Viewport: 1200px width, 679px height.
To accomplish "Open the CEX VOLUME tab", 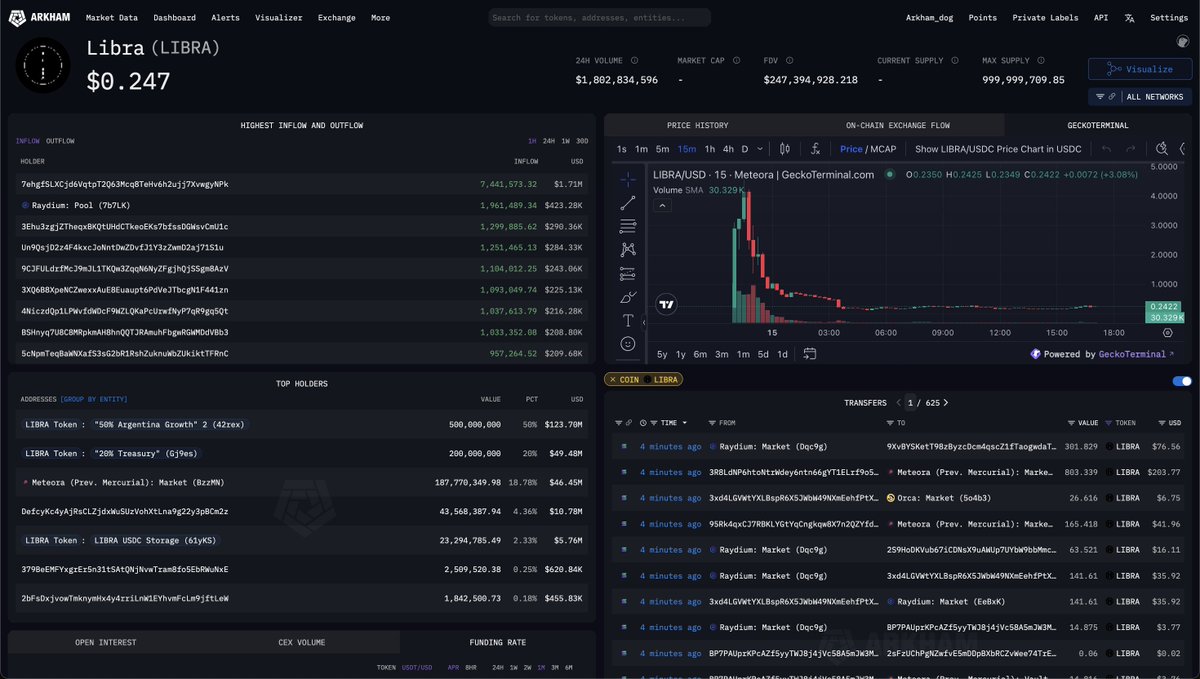I will tap(301, 642).
